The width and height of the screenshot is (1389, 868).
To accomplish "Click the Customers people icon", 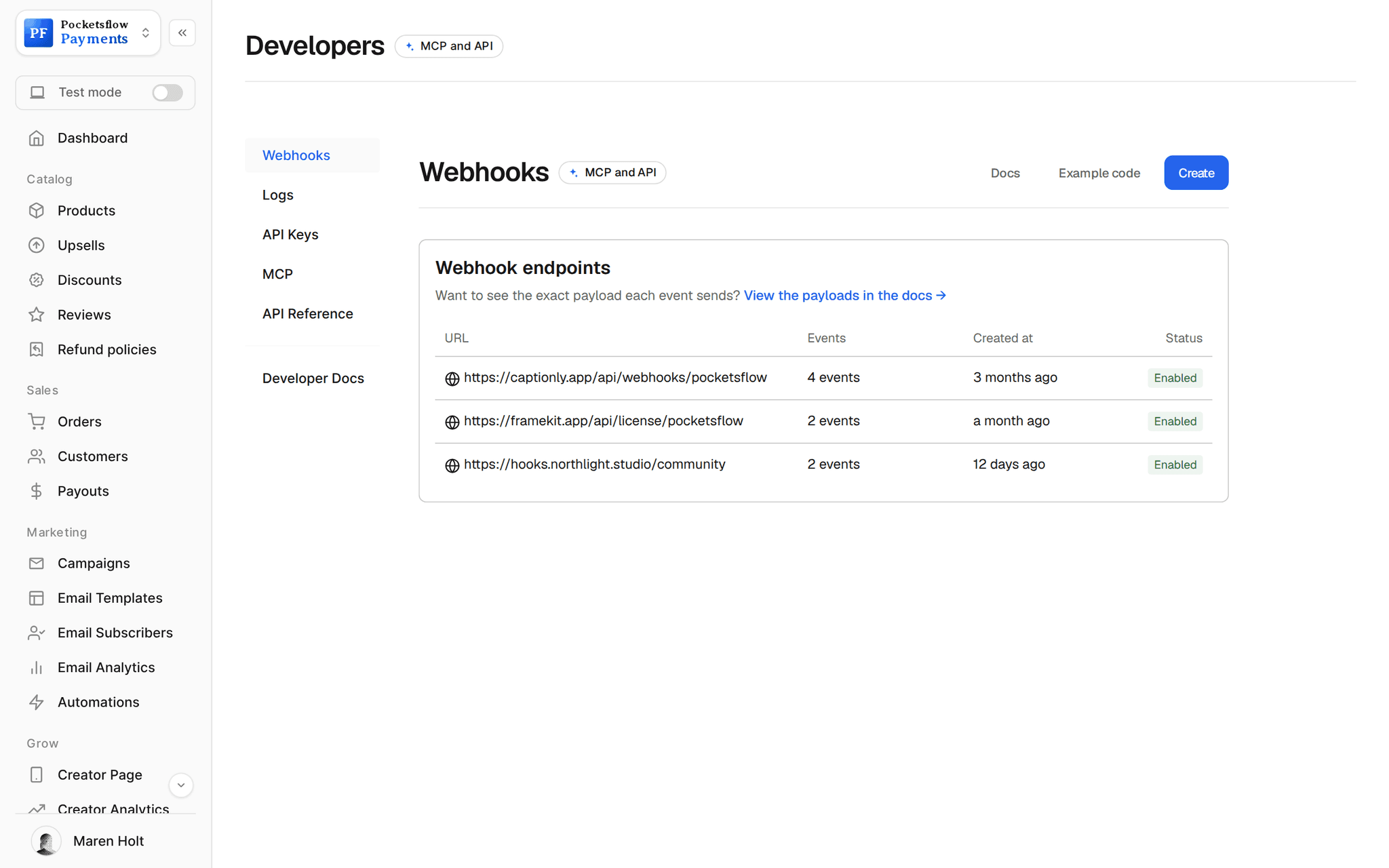I will pyautogui.click(x=37, y=456).
